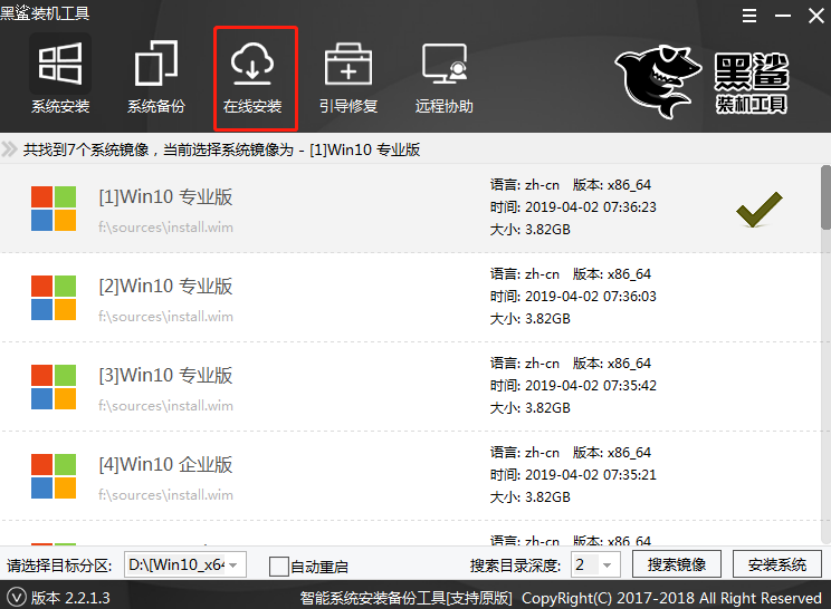Click the Windows logo of [4]Win10 企业版
The height and width of the screenshot is (609, 831).
click(x=54, y=476)
